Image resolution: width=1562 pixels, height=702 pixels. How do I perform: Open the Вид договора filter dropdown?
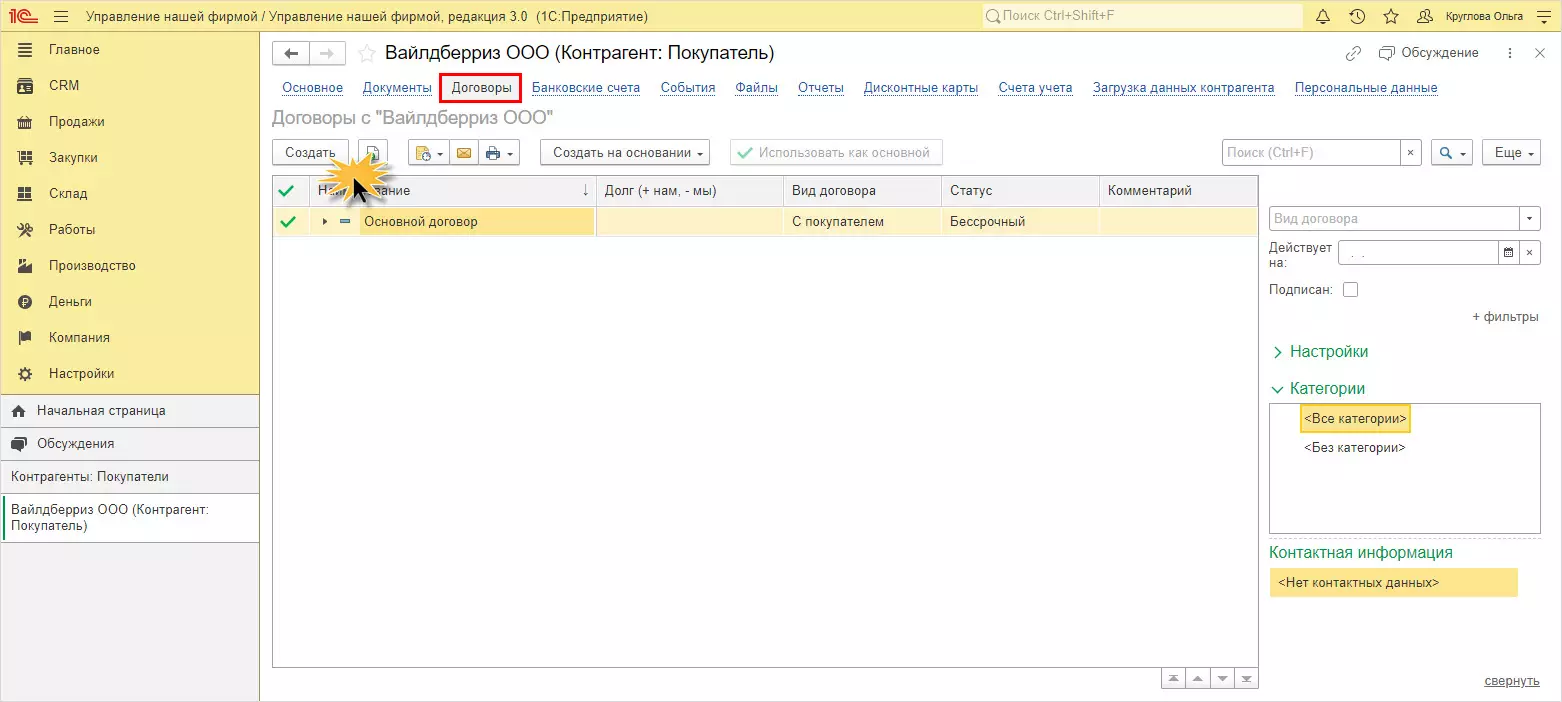click(x=1530, y=219)
